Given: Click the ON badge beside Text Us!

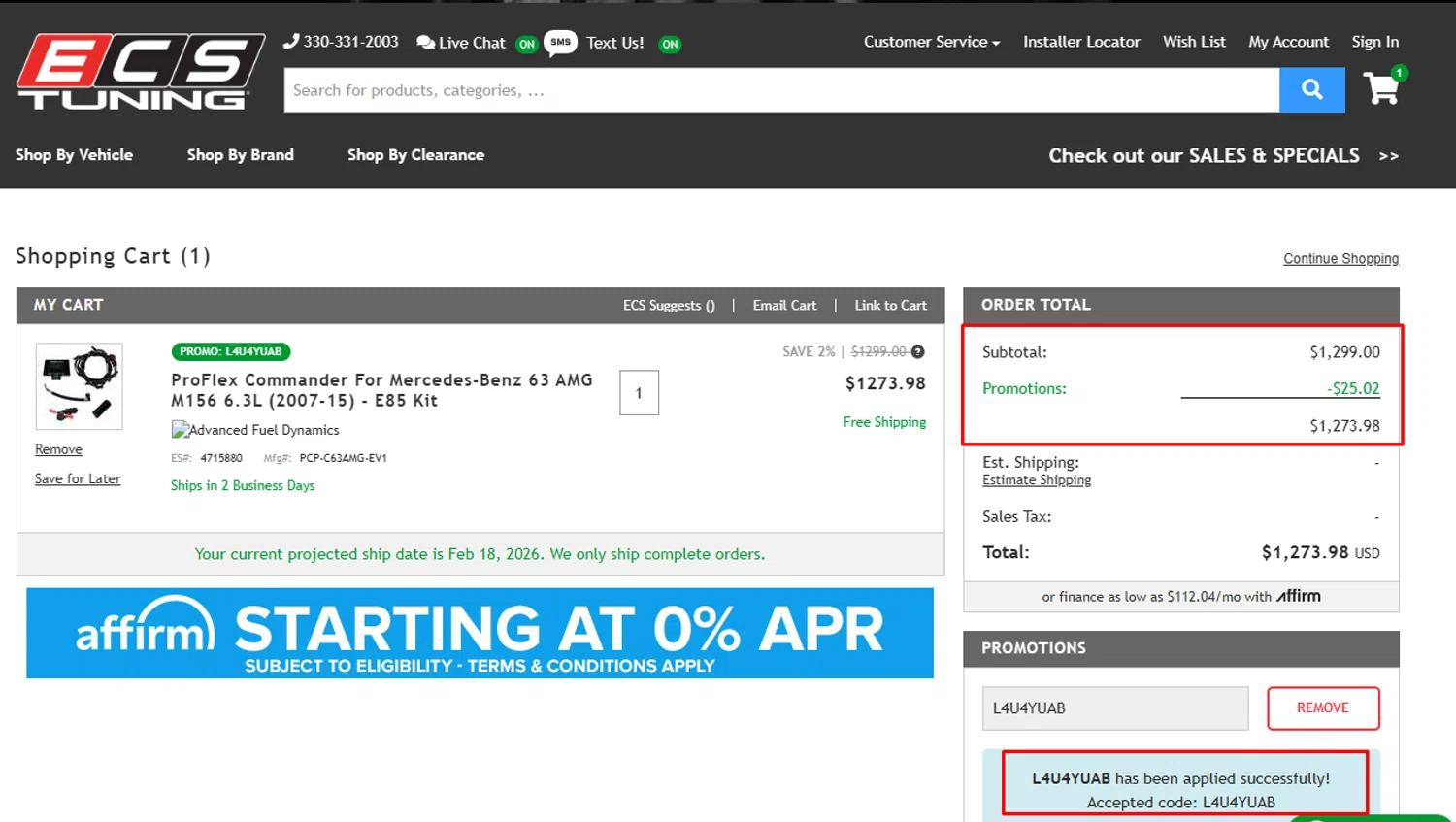Looking at the screenshot, I should (670, 44).
